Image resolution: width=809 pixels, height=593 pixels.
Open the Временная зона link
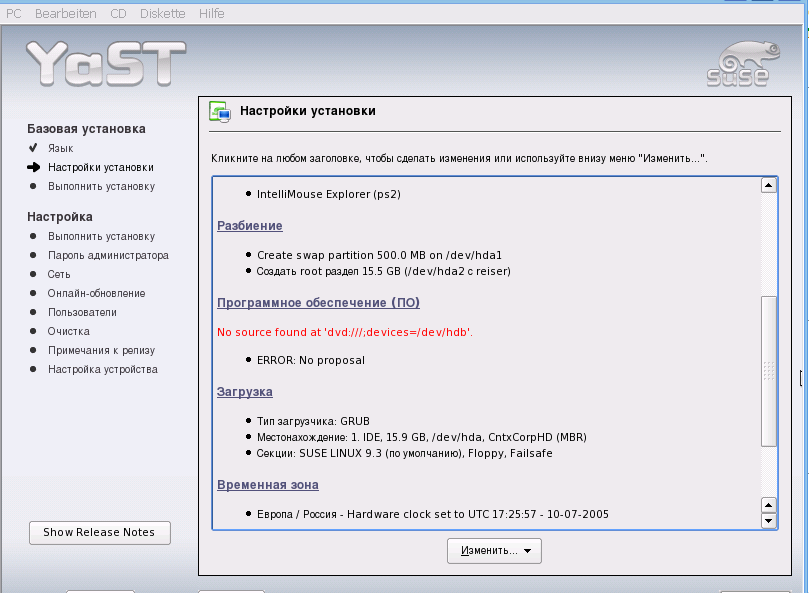tap(268, 485)
